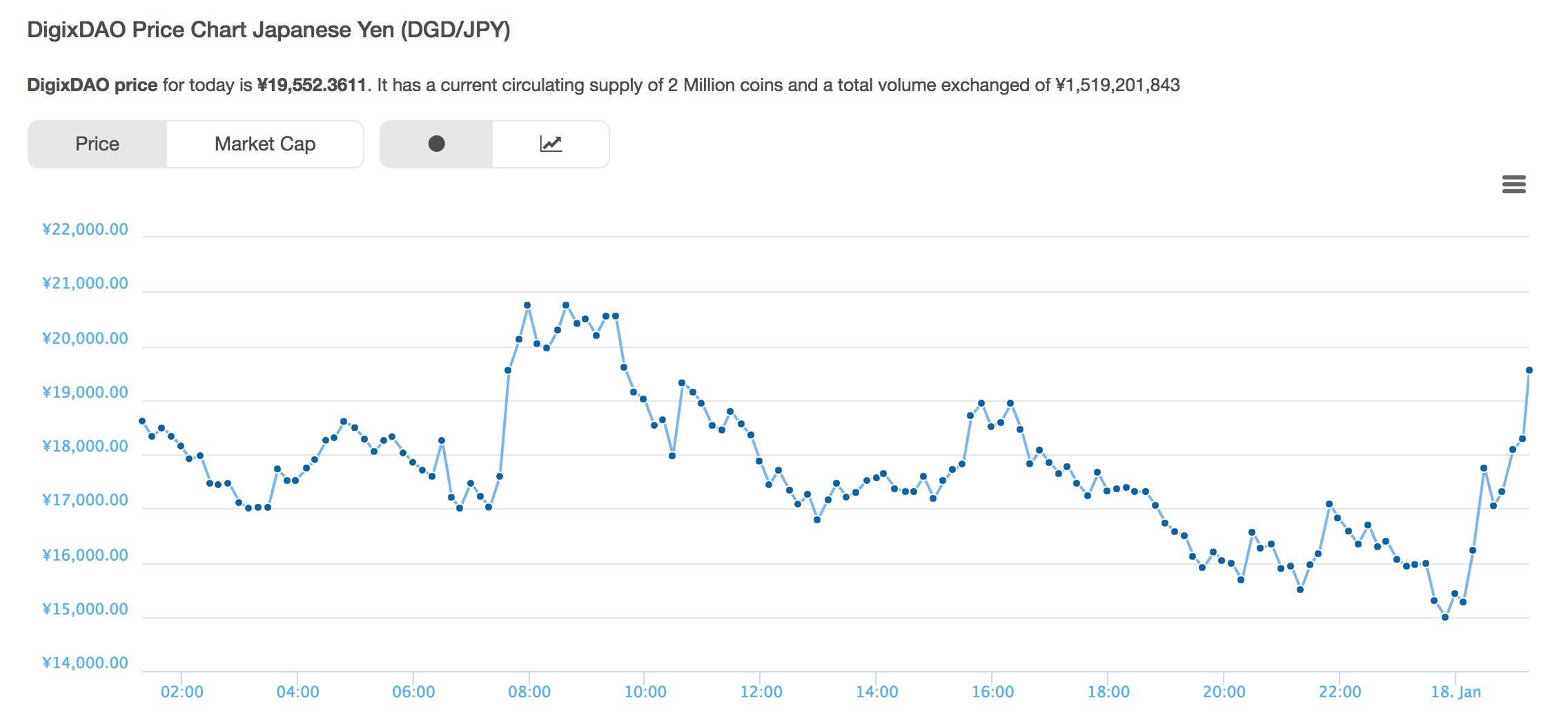Click the first data point at chart's left edge
This screenshot has height=718, width=1568.
(142, 420)
